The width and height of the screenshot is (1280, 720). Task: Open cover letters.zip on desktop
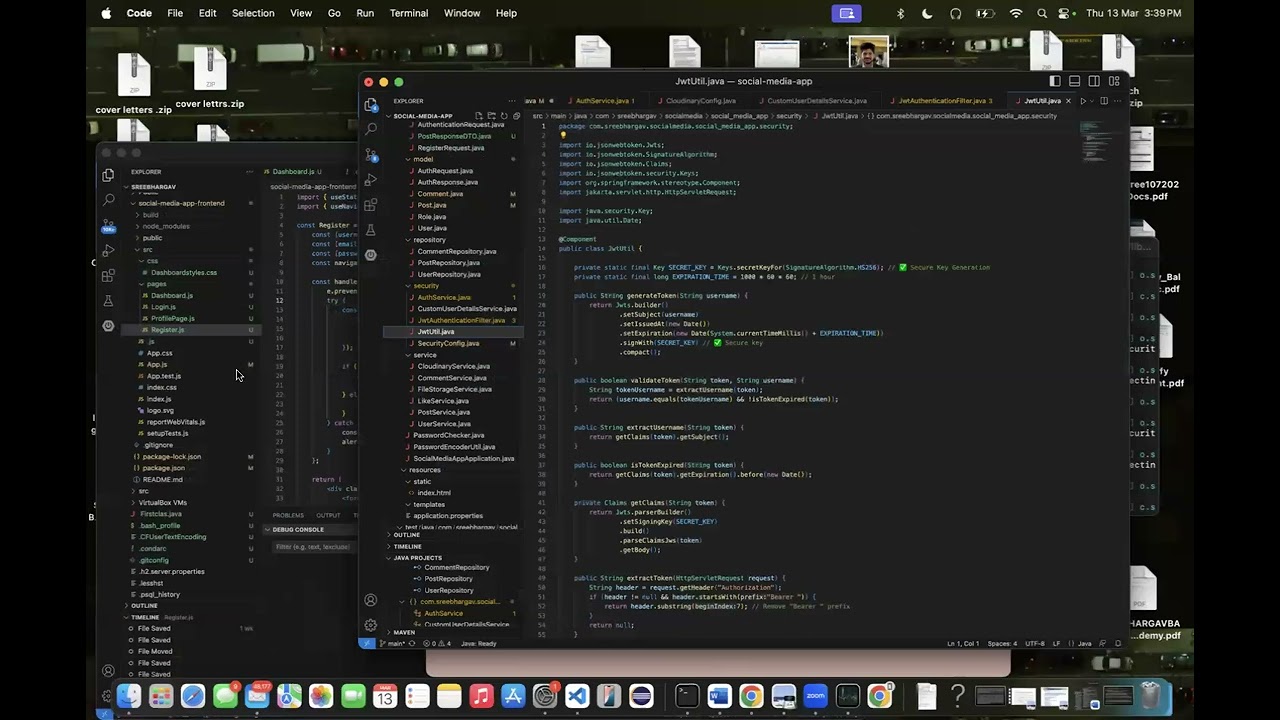(x=134, y=84)
